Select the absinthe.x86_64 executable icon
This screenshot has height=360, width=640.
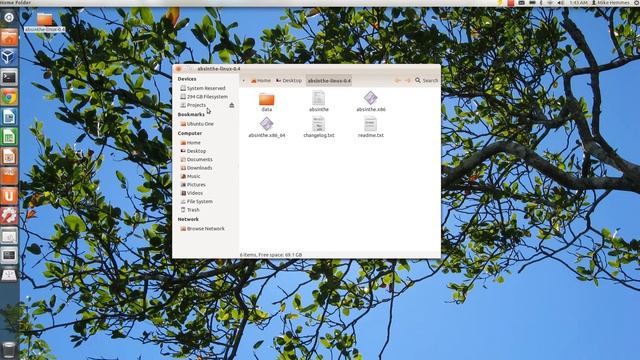(x=267, y=124)
